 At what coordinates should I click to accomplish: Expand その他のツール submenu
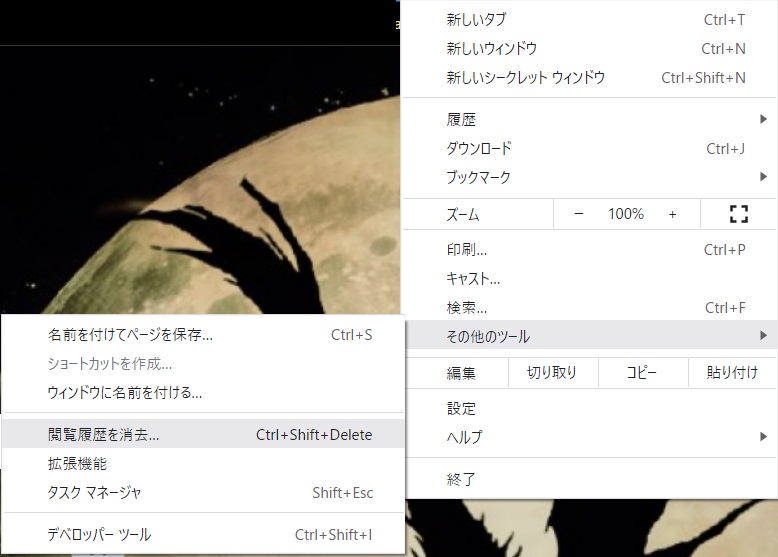[x=590, y=336]
